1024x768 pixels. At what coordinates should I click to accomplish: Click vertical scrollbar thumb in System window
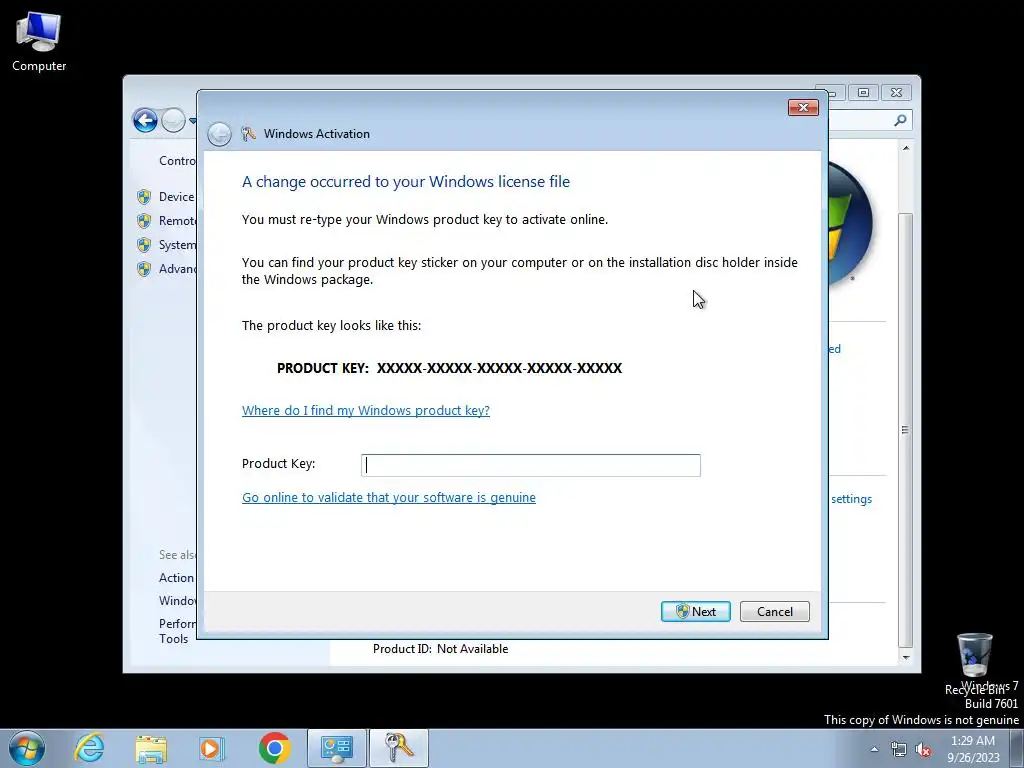point(906,429)
